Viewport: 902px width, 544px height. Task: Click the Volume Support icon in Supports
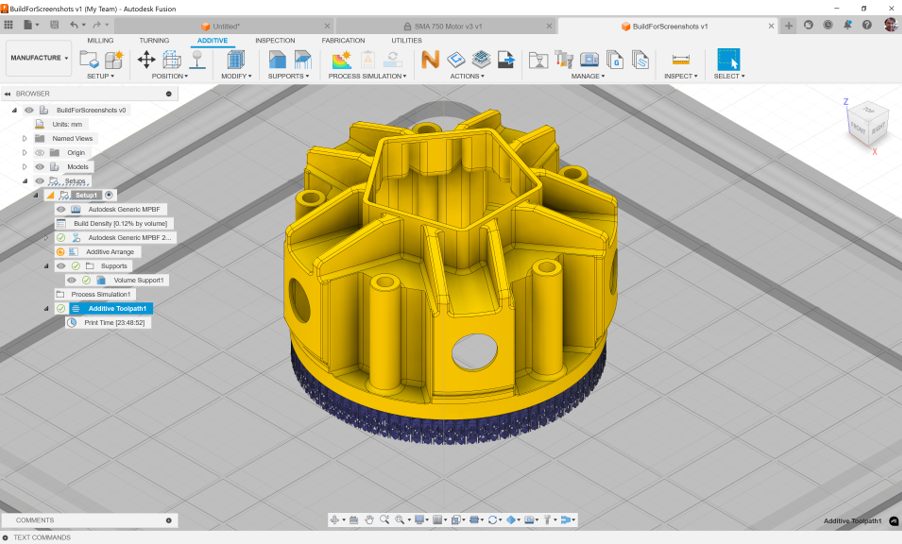(277, 60)
